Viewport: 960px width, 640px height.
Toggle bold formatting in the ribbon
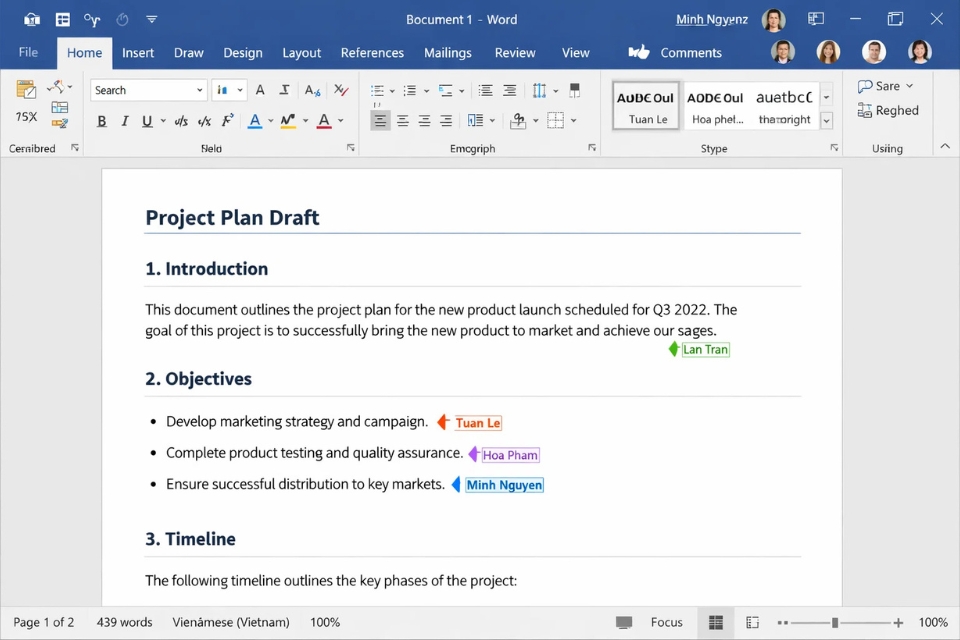[101, 121]
